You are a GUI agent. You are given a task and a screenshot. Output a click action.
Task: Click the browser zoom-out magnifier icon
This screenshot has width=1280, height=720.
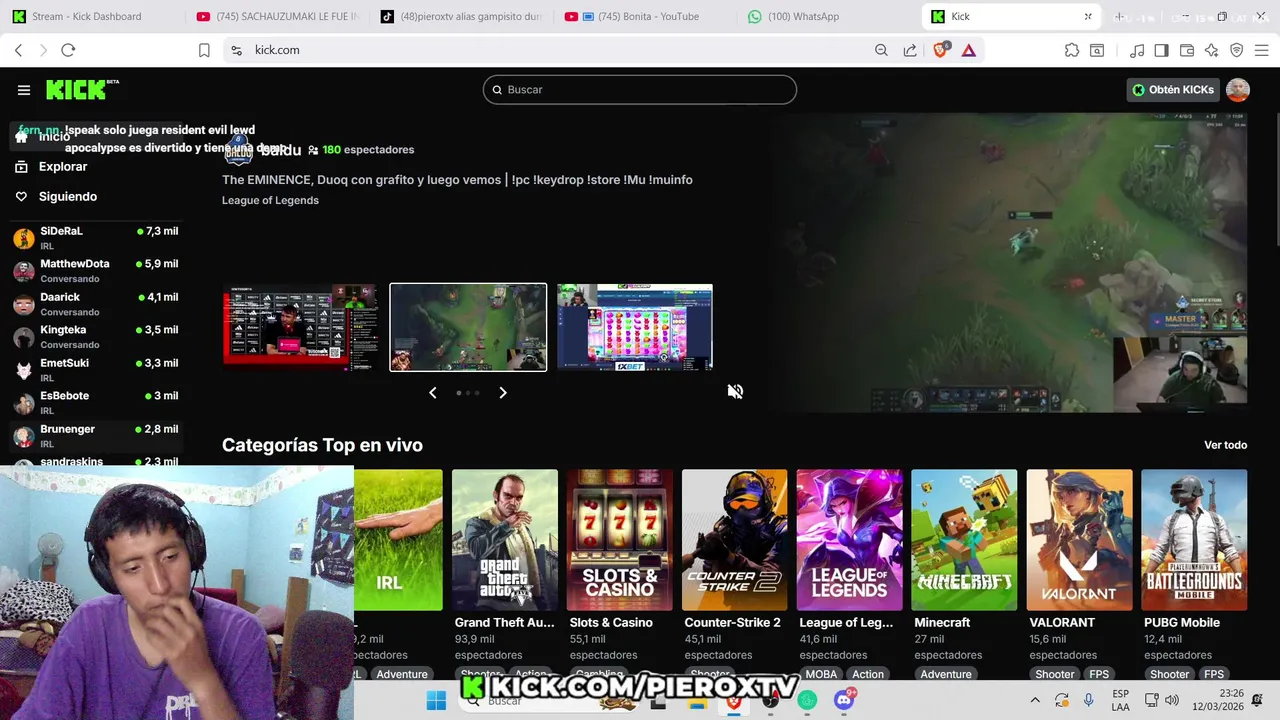(881, 50)
